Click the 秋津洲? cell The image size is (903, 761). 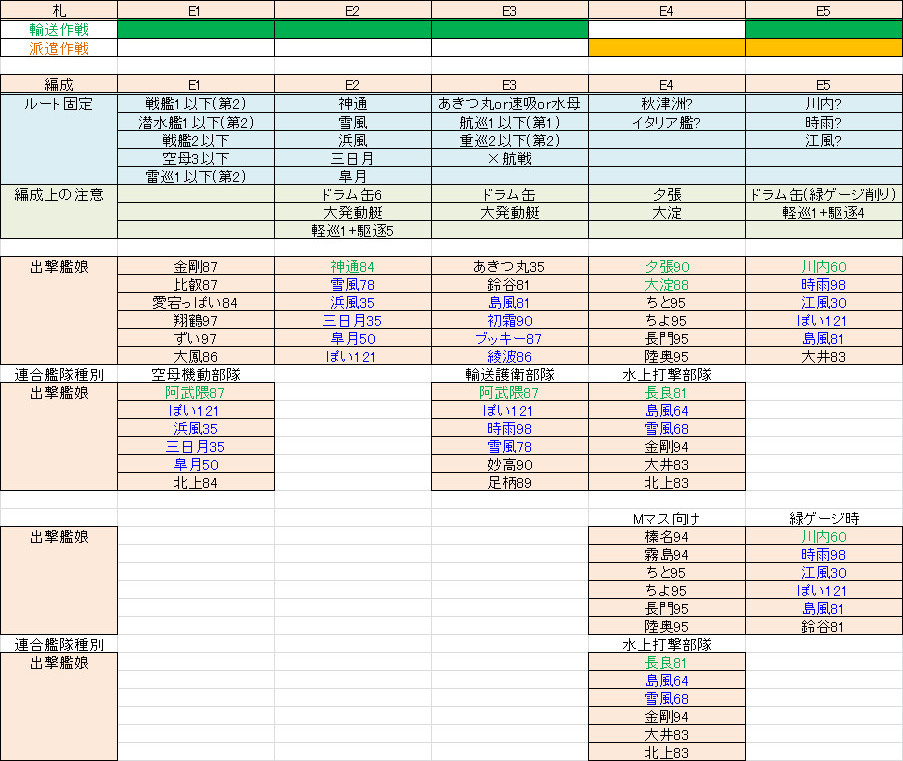667,104
